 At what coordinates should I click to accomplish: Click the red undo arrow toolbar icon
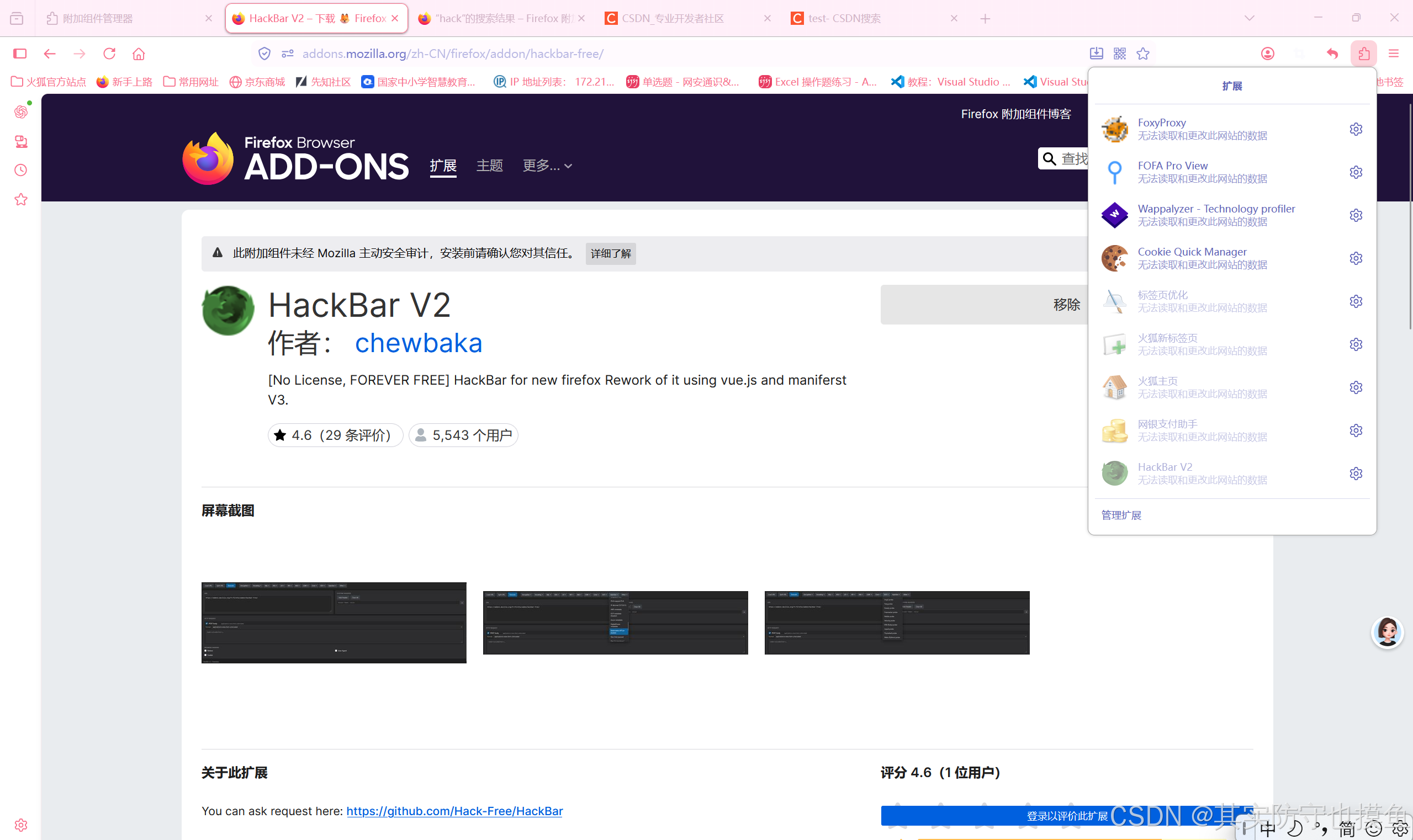coord(1332,54)
